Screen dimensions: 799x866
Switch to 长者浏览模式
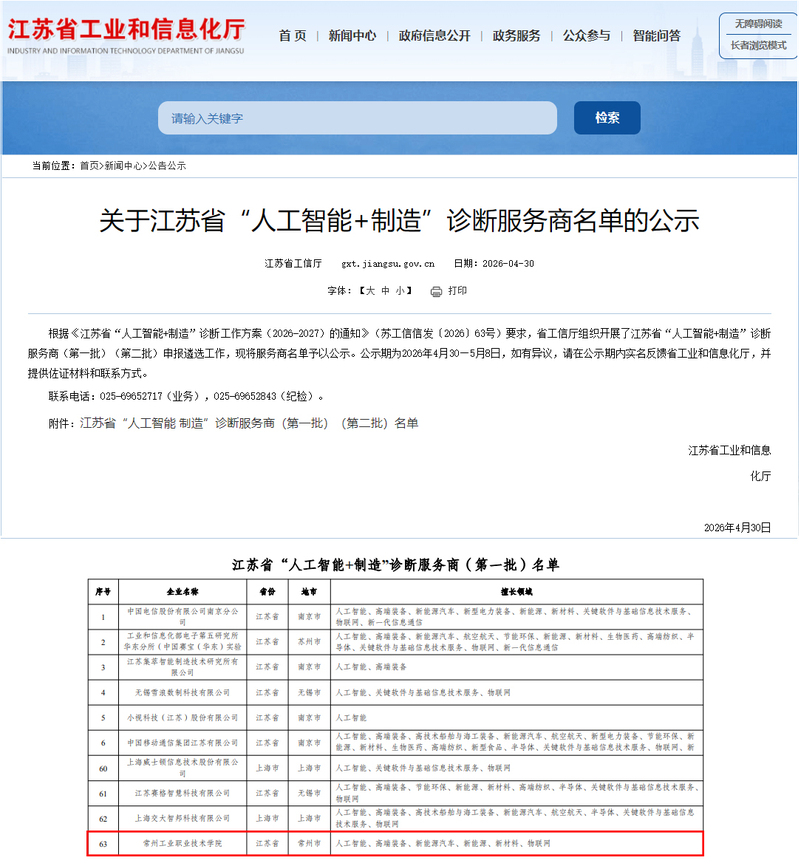coord(758,45)
